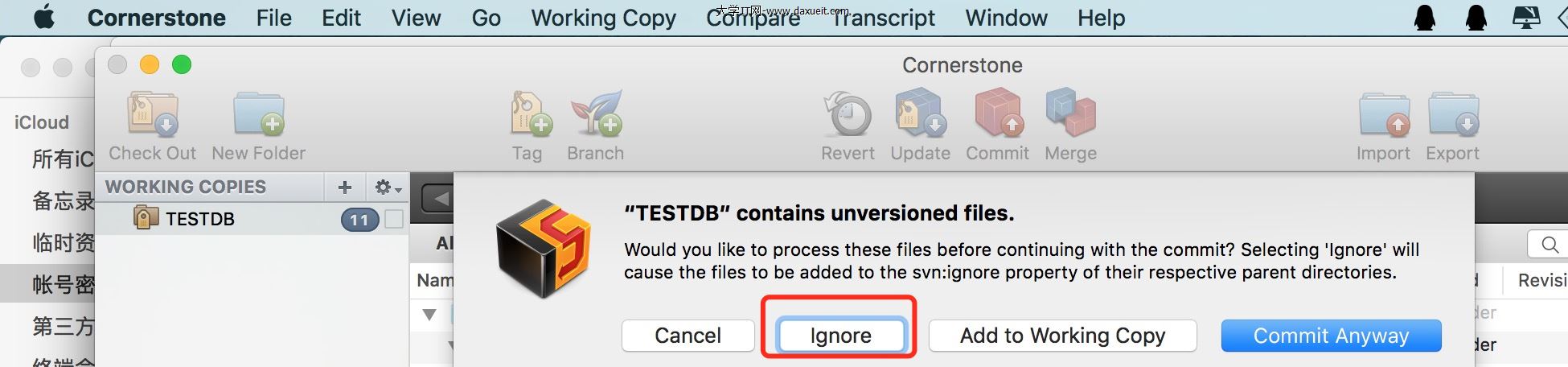Click the Tag toolbar icon

529,115
